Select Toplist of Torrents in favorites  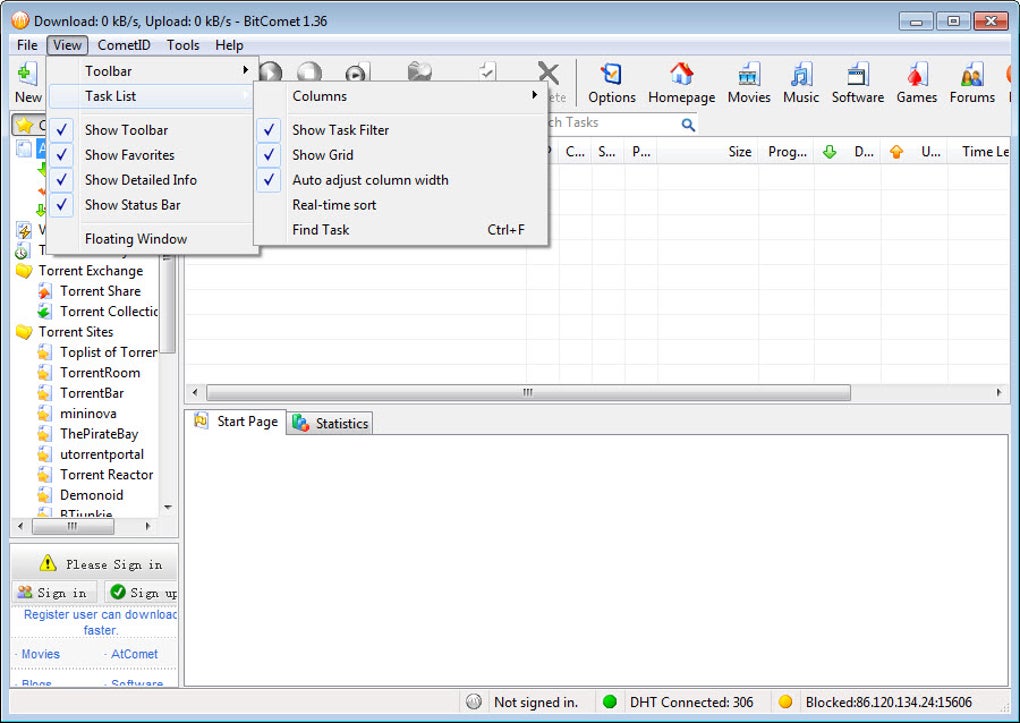pyautogui.click(x=108, y=352)
